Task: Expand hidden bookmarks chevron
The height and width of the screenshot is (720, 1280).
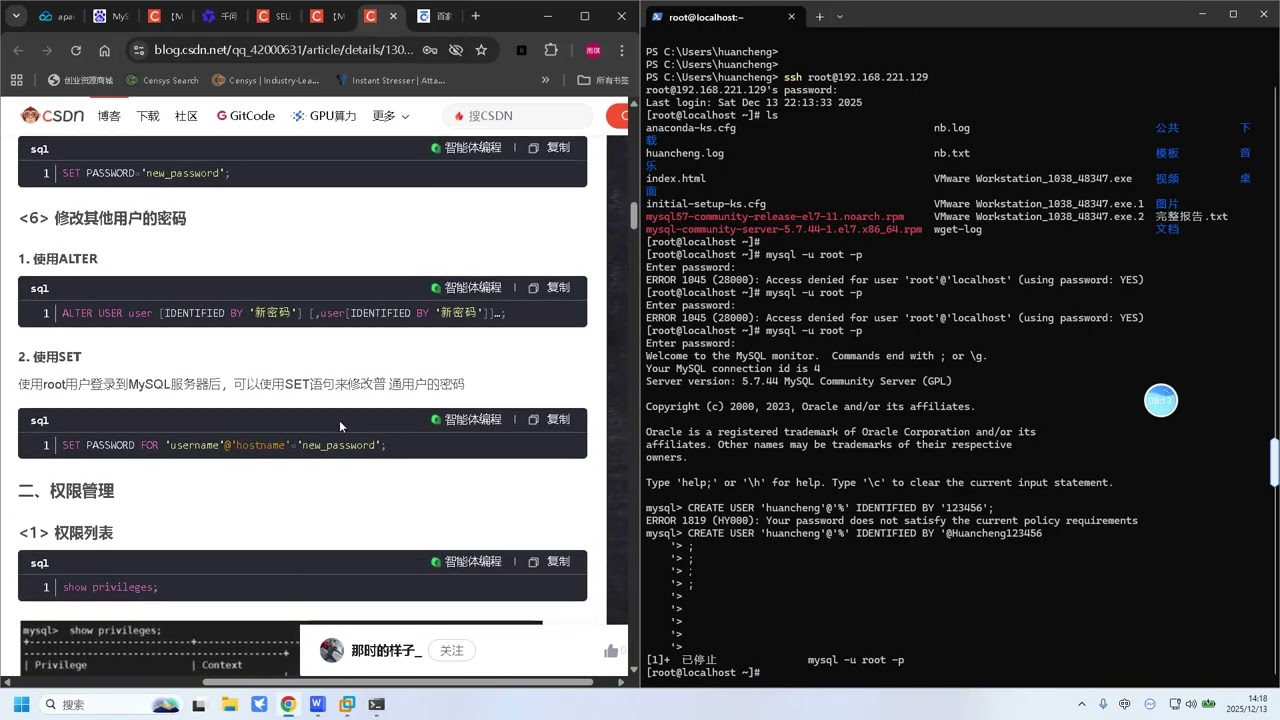Action: pyautogui.click(x=545, y=80)
